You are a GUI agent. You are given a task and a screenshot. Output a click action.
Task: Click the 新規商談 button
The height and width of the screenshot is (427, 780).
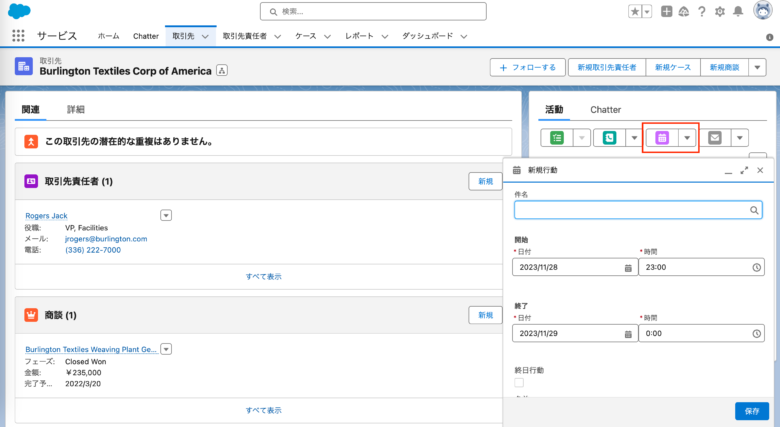tap(725, 67)
